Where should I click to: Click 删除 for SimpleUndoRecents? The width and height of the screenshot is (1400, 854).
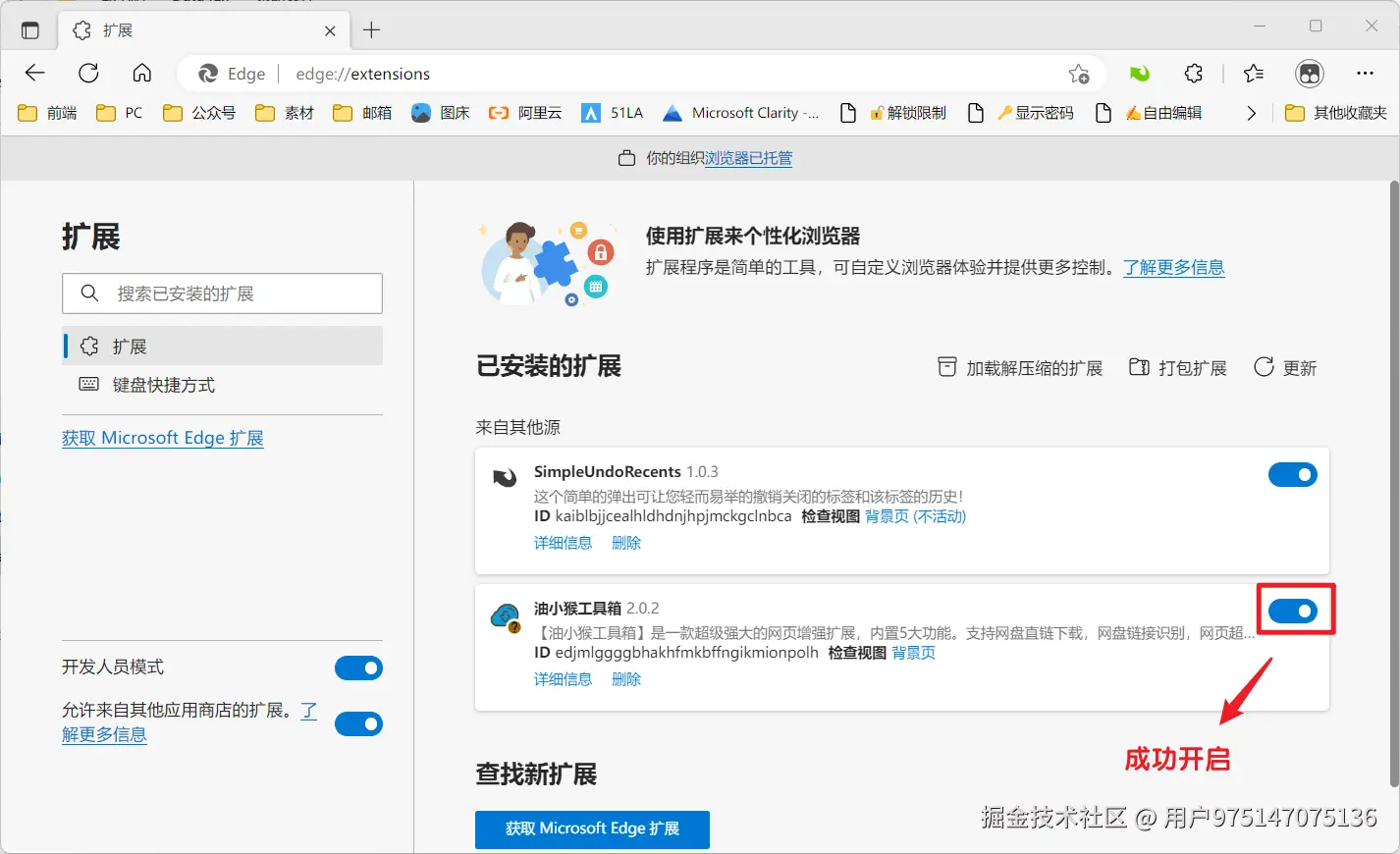click(626, 543)
